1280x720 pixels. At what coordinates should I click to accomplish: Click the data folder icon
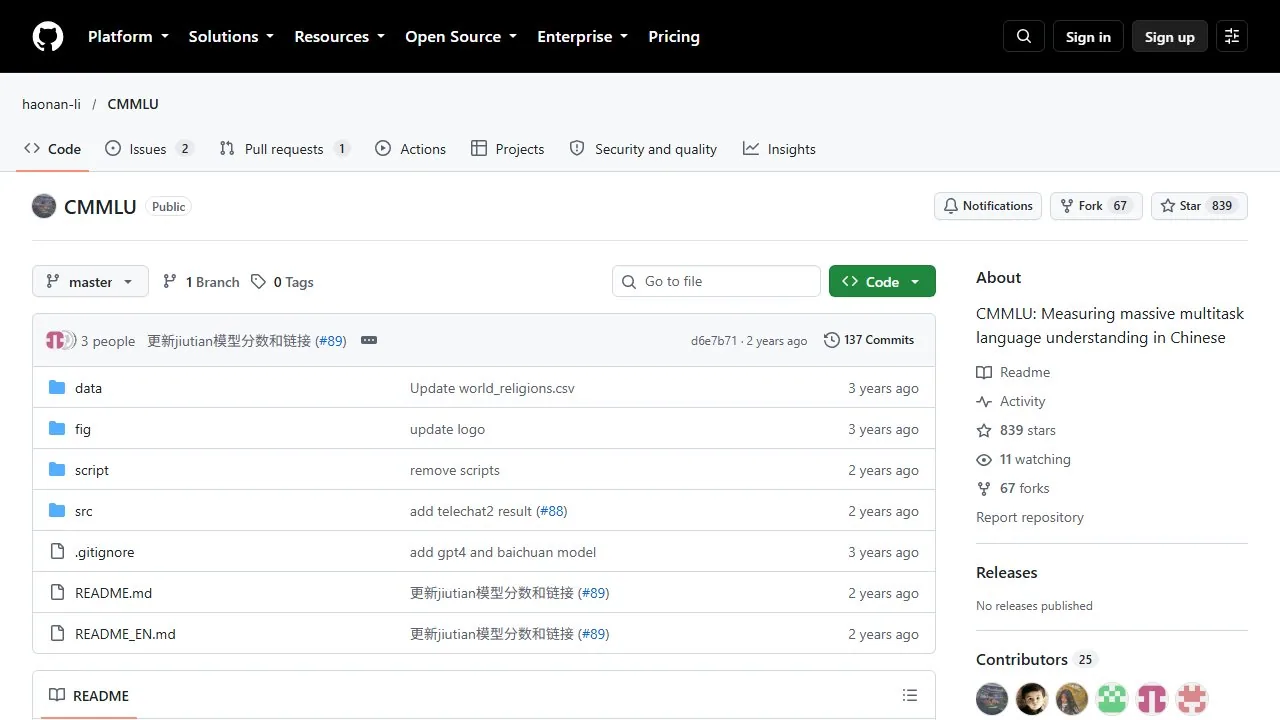pyautogui.click(x=57, y=388)
